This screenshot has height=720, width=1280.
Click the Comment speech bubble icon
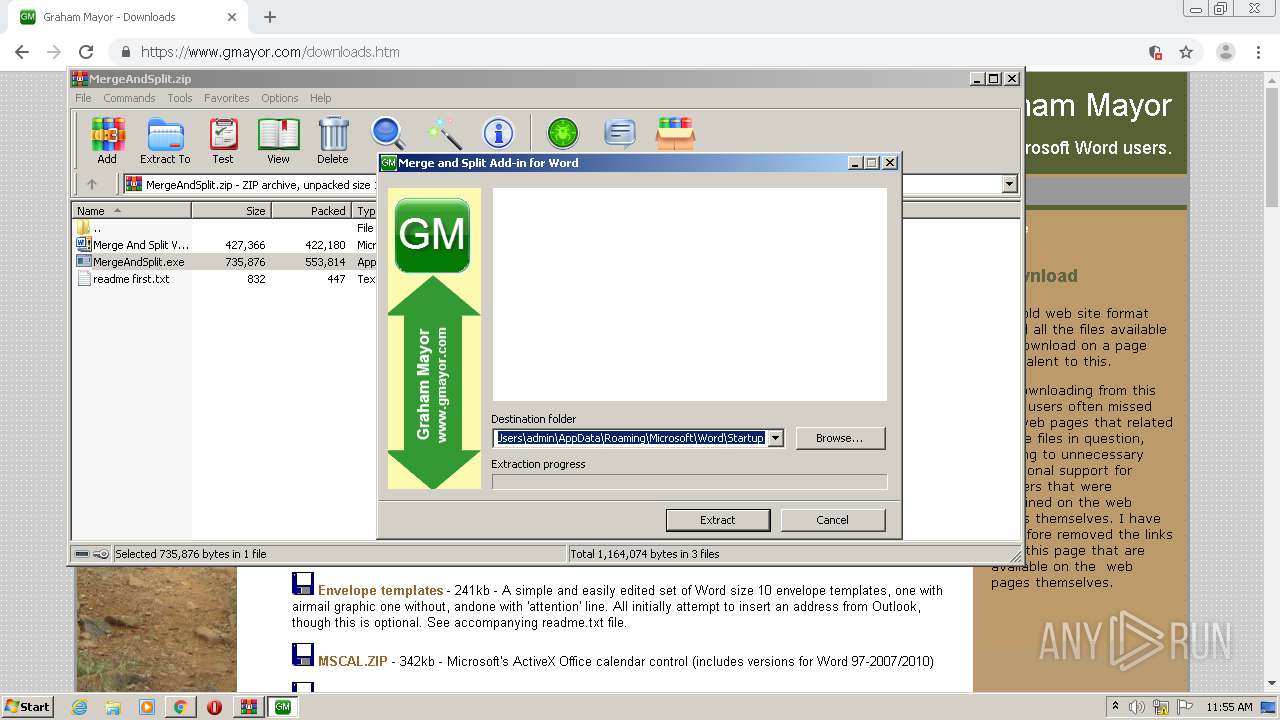pos(620,133)
